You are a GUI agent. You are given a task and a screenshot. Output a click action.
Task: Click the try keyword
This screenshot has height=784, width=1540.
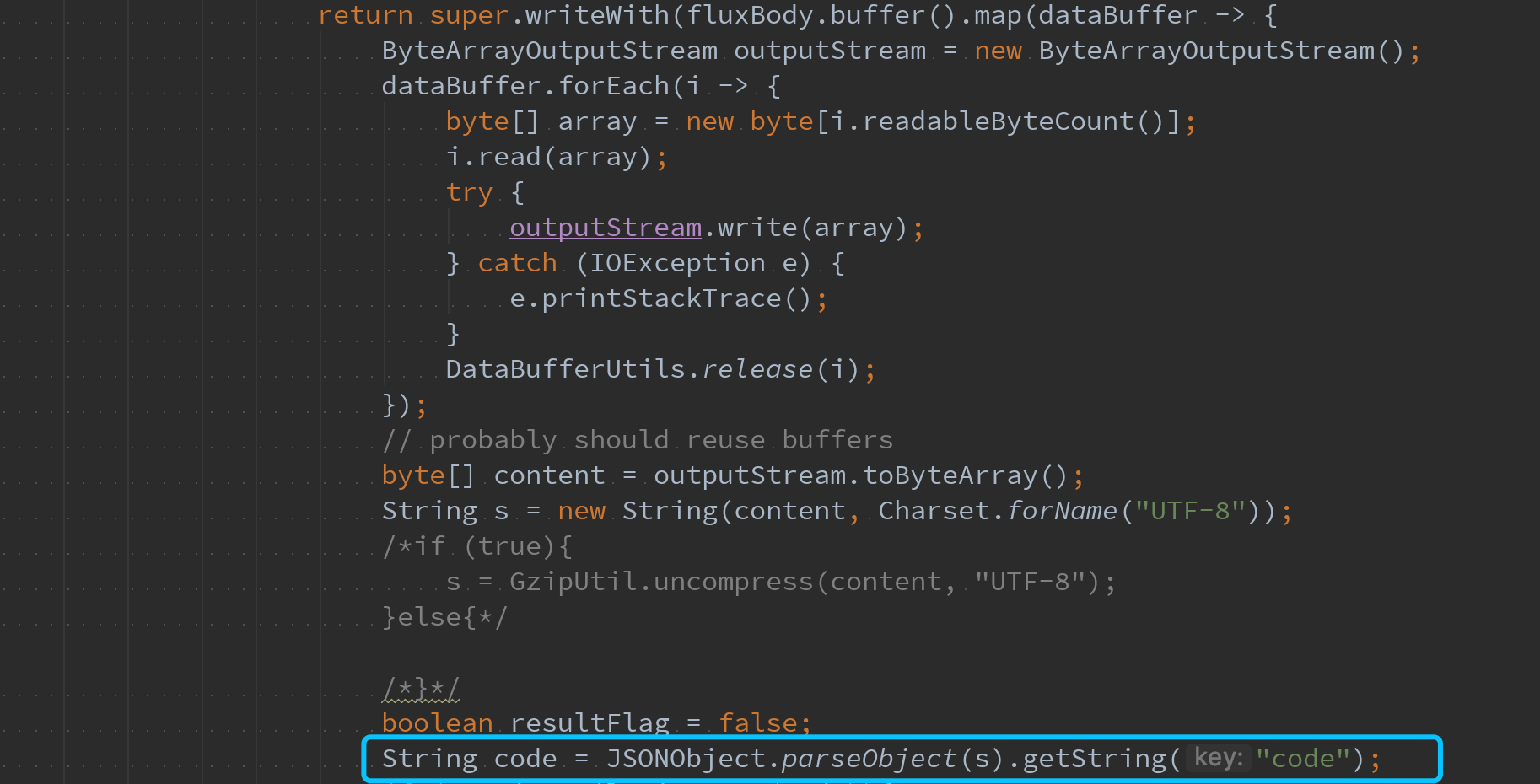pos(468,191)
